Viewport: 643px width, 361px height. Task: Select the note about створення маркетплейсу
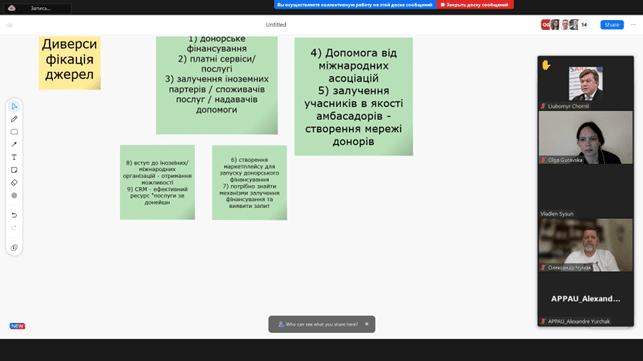coord(249,183)
